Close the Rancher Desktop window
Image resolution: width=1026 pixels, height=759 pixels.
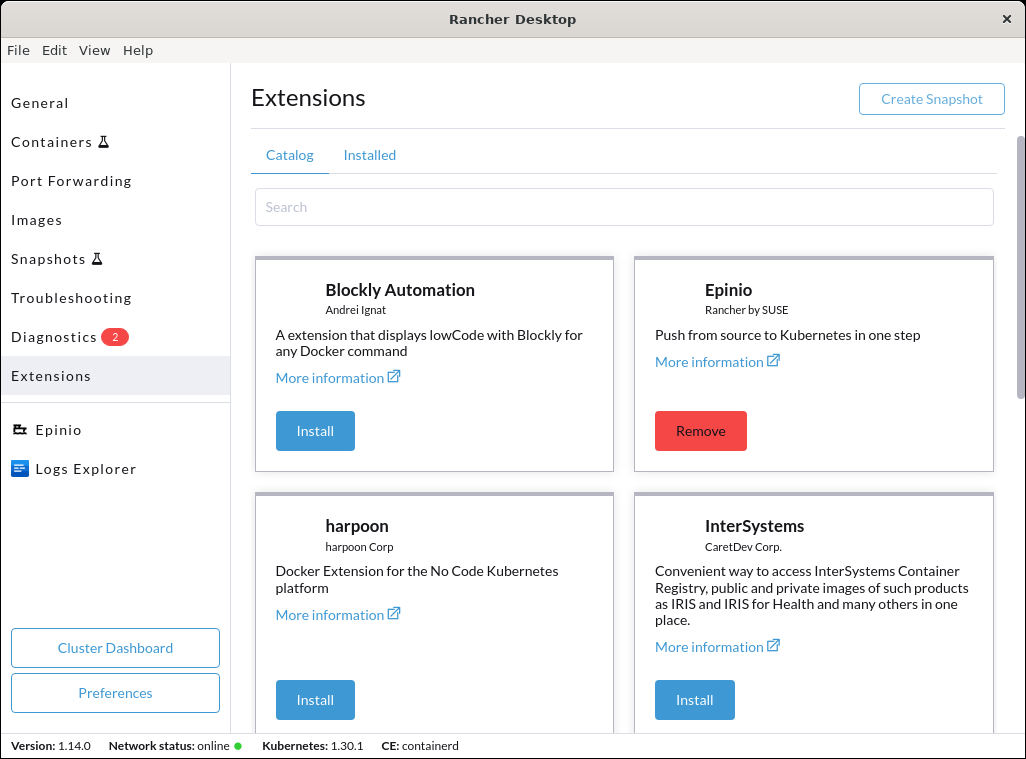click(1006, 19)
